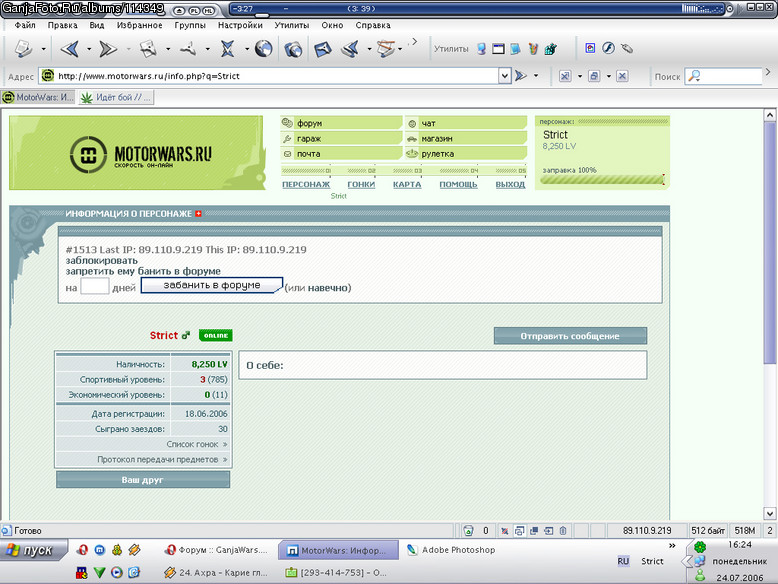Screen dimensions: 778x584
Task: Click the circular pen icon in the far-right toolbar group
Action: point(608,48)
